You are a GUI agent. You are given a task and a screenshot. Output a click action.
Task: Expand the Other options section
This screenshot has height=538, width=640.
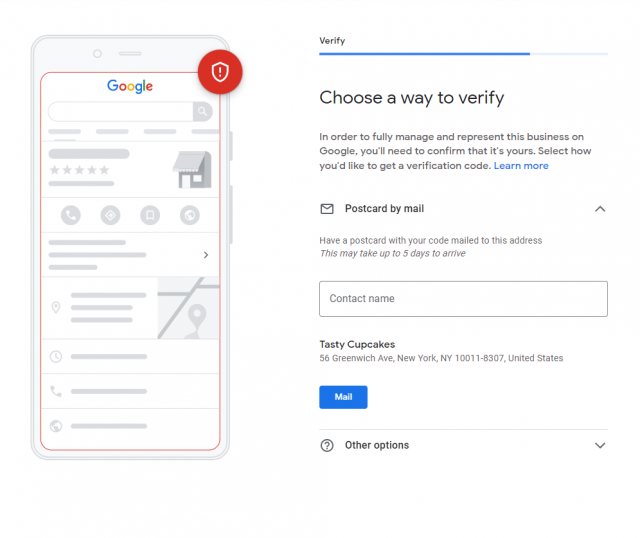600,446
